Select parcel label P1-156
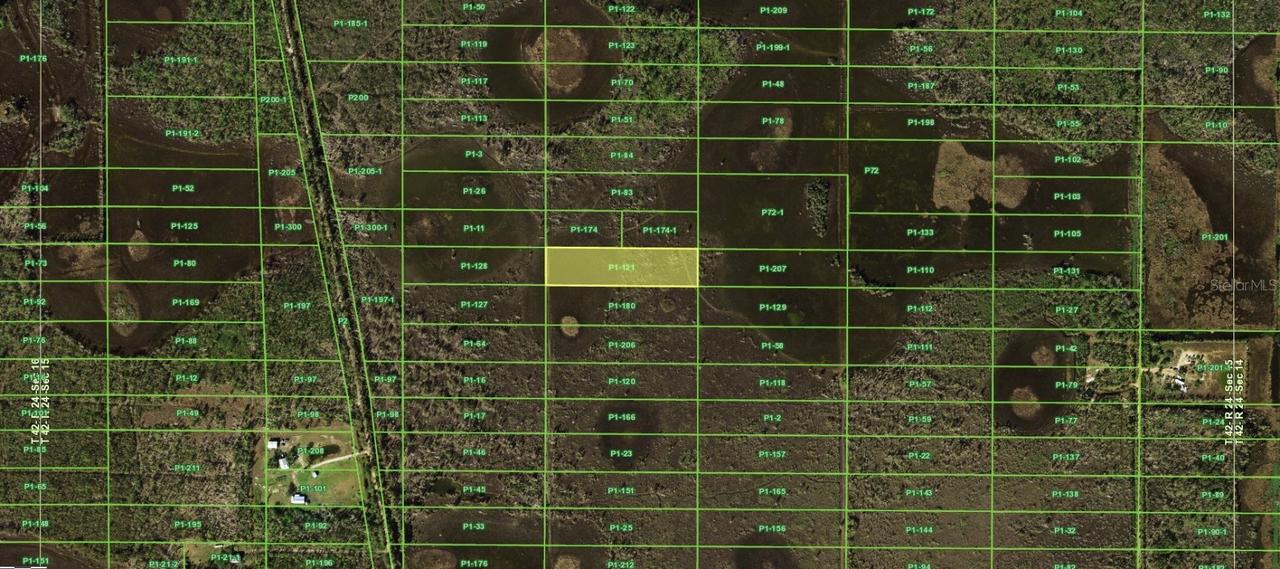Screen dimensions: 1280x569 (771, 528)
